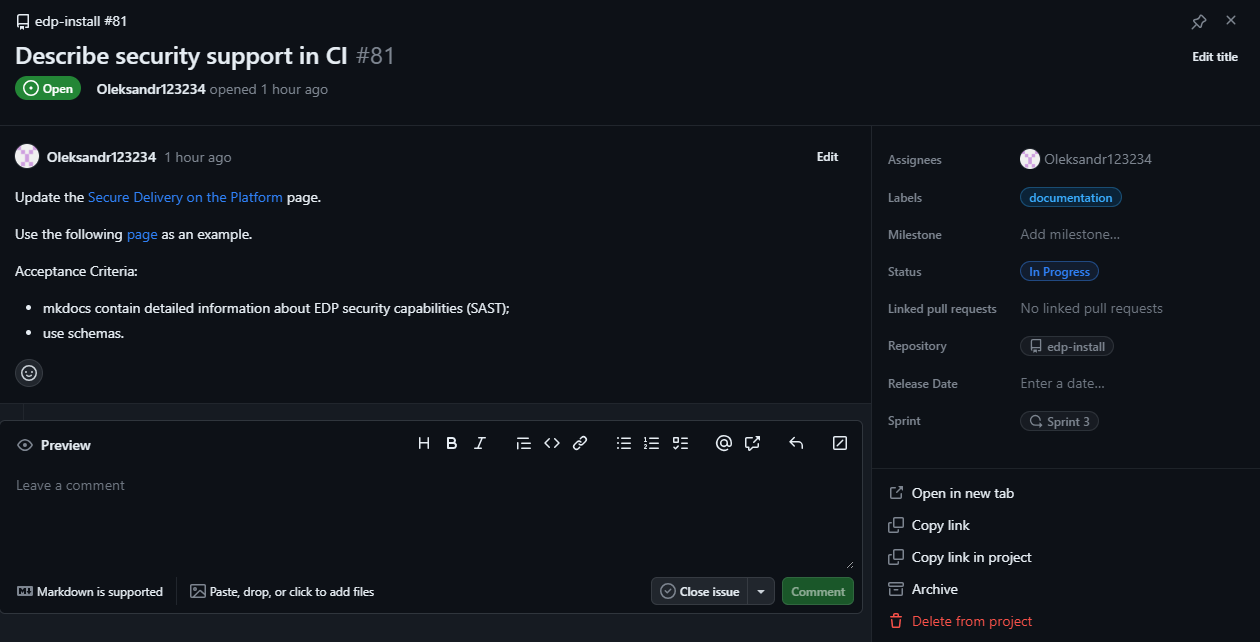Viewport: 1260px width, 642px height.
Task: Open the emoji reaction picker on the issue
Action: (x=28, y=372)
